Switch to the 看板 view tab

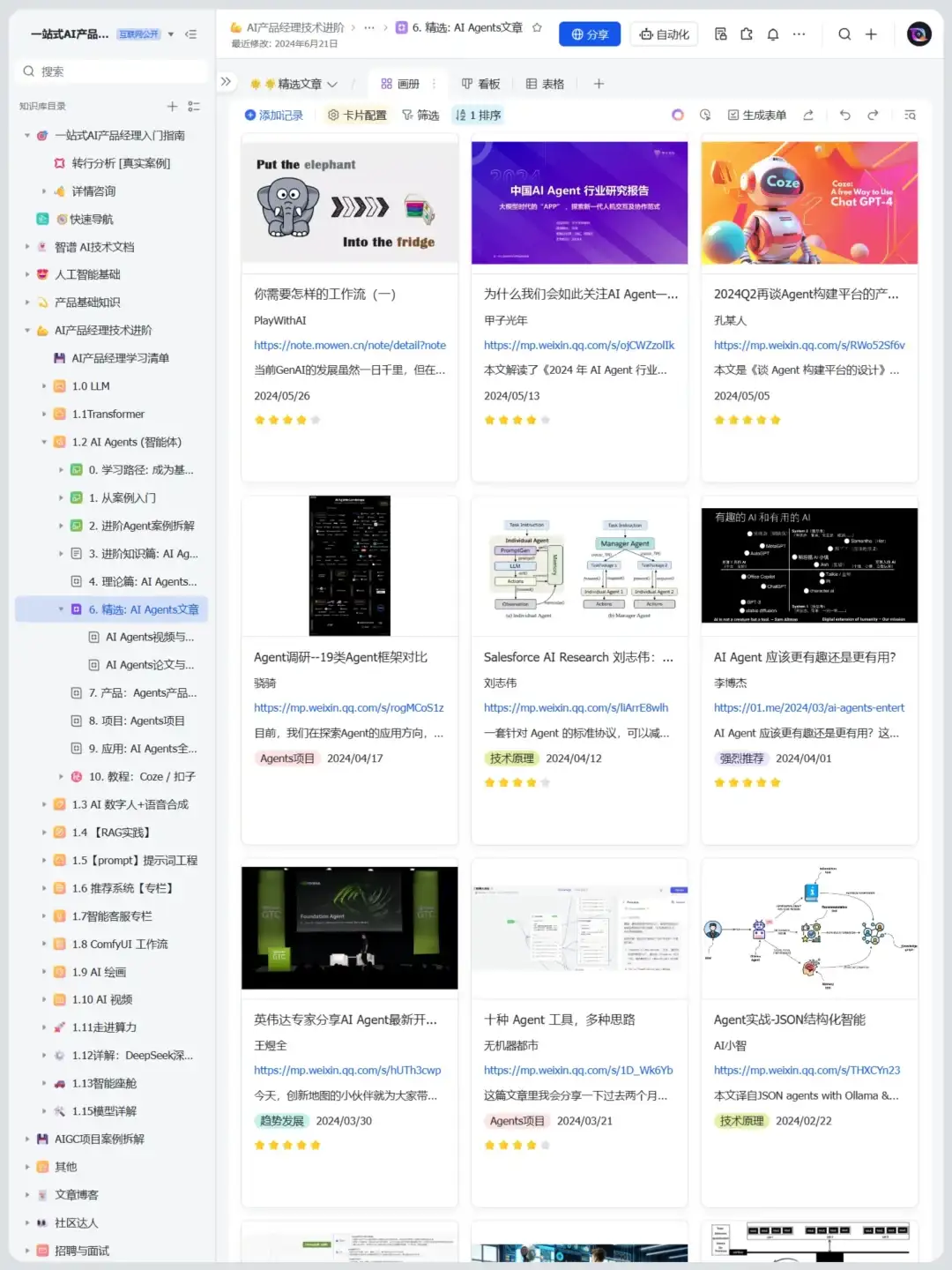point(480,84)
